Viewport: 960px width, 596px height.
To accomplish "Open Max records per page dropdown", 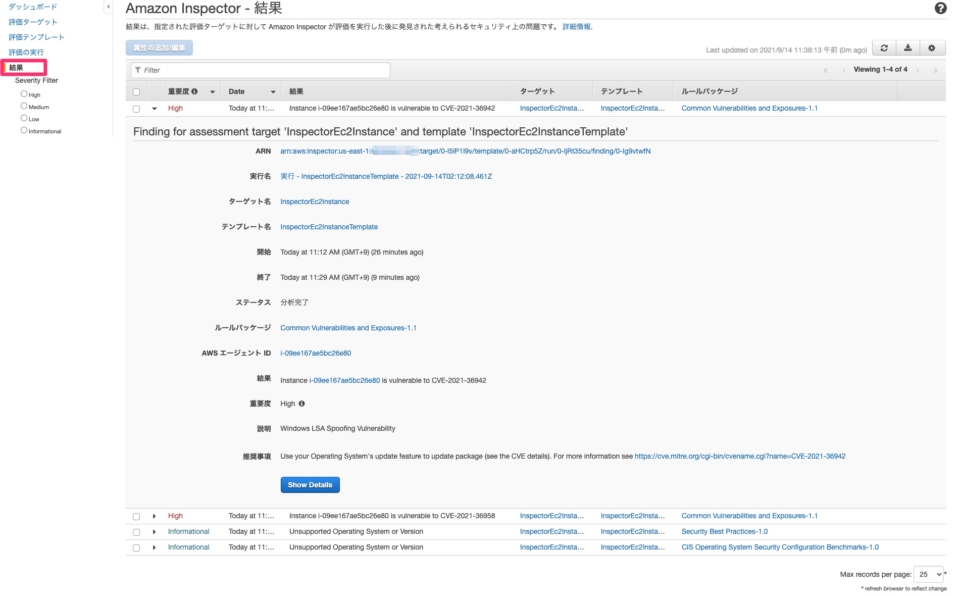I will 928,574.
